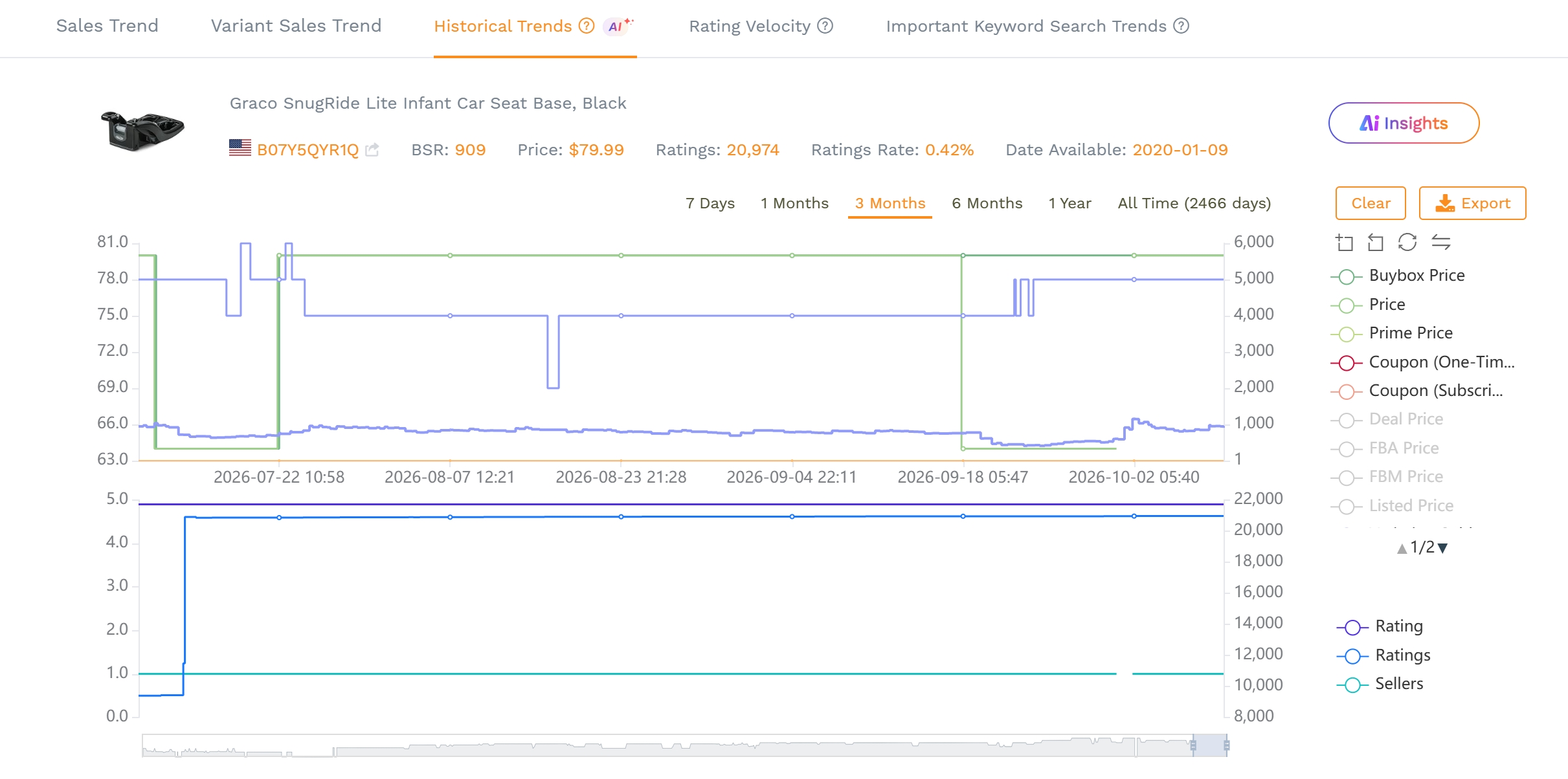
Task: Select the 7 Days range
Action: coord(710,203)
